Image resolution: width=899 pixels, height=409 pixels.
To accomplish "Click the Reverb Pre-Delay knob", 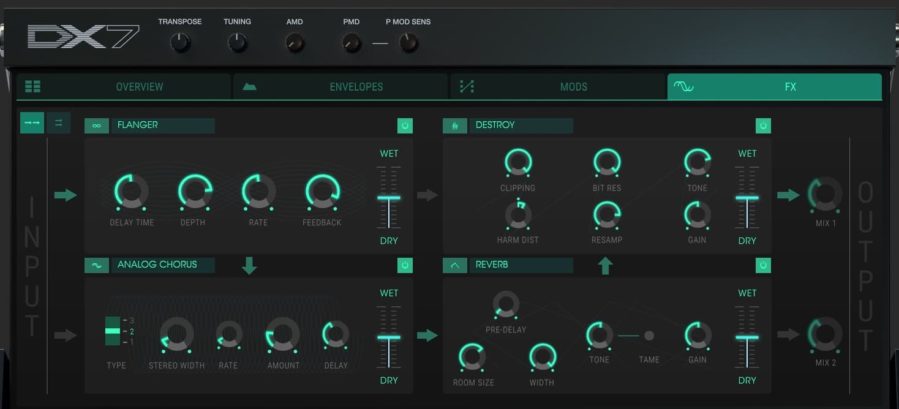I will click(506, 305).
